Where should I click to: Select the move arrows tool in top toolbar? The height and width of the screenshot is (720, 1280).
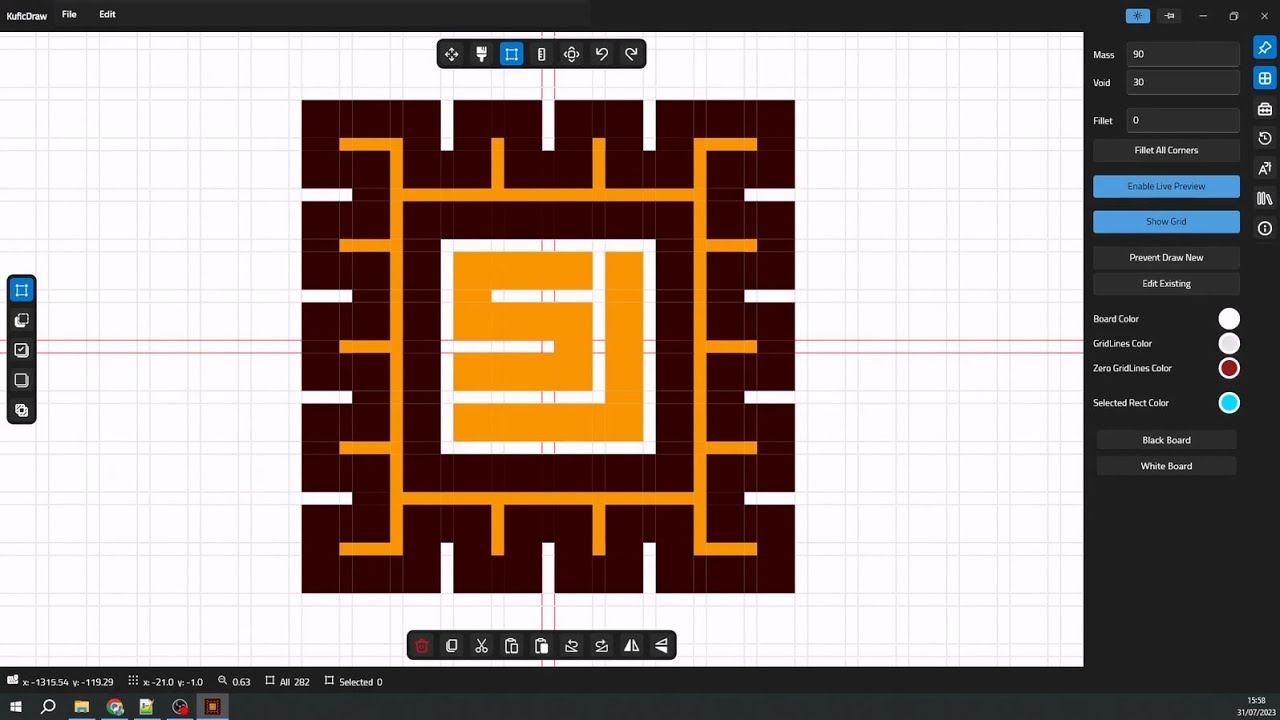[451, 54]
